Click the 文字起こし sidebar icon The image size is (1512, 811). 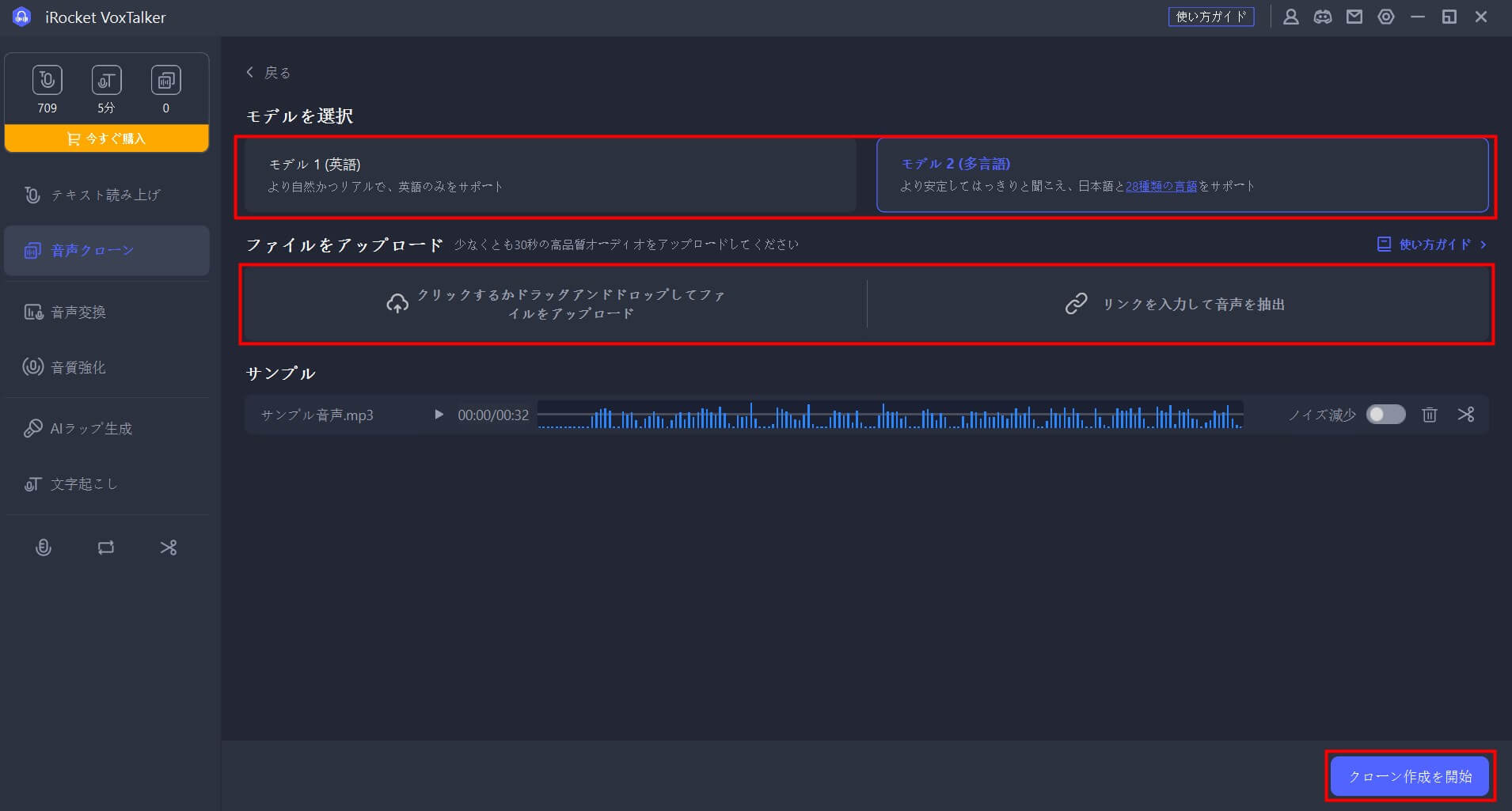coord(32,483)
